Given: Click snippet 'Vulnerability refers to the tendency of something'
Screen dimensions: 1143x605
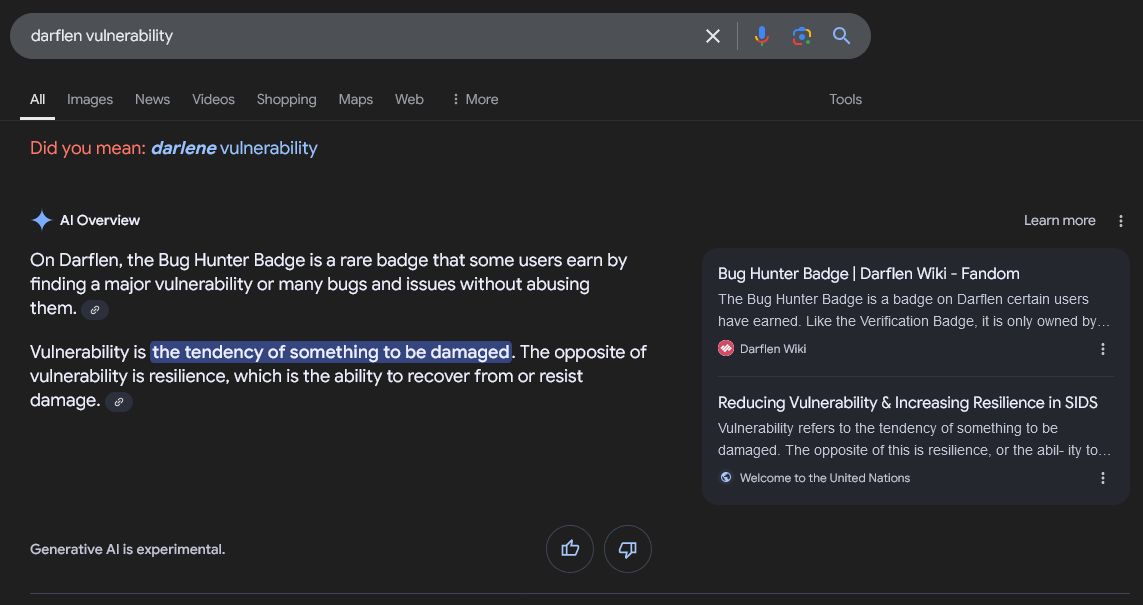Looking at the screenshot, I should [x=913, y=440].
